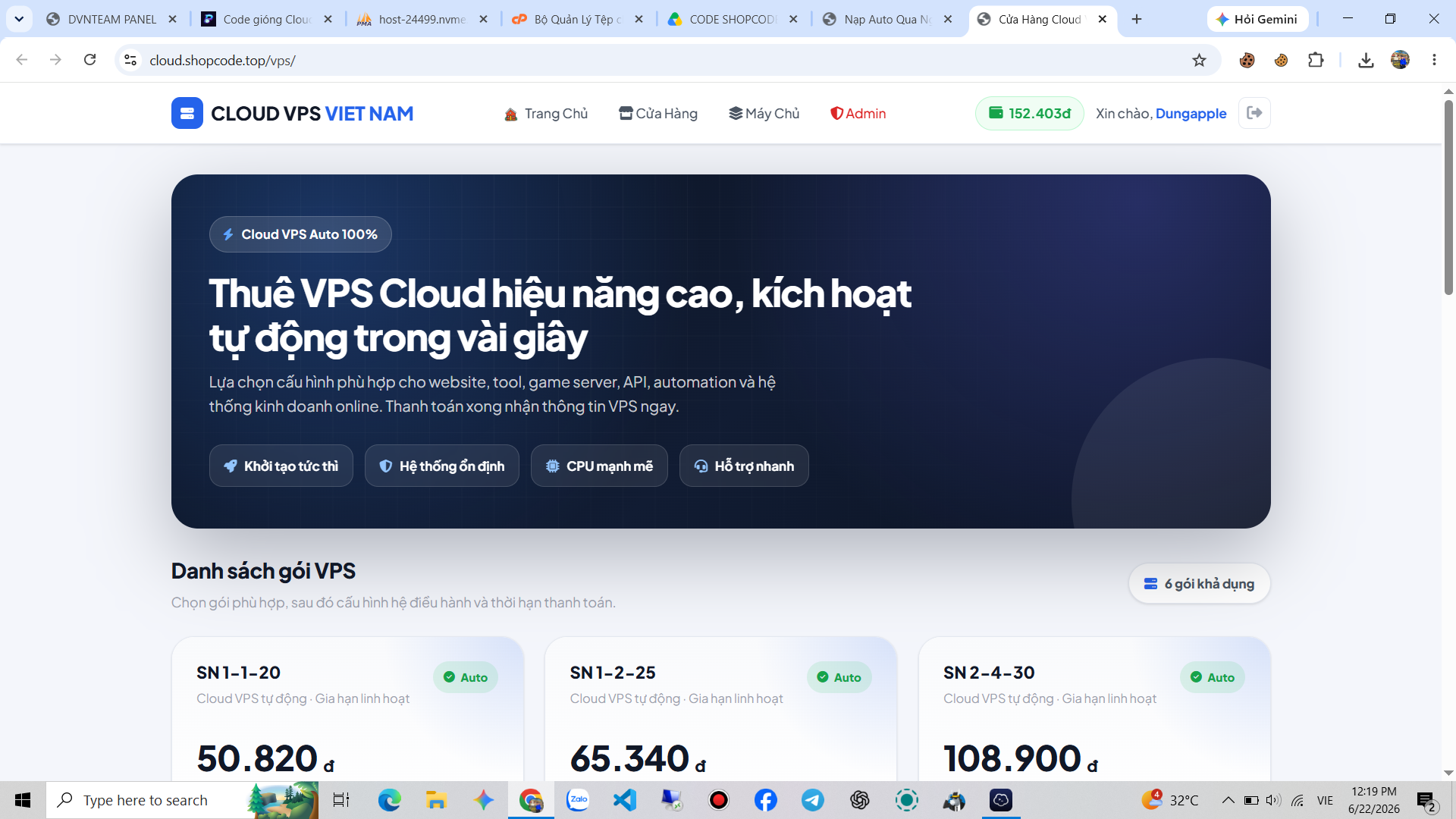Go to Trang Chủ menu item
1456x819 pixels.
[x=546, y=113]
